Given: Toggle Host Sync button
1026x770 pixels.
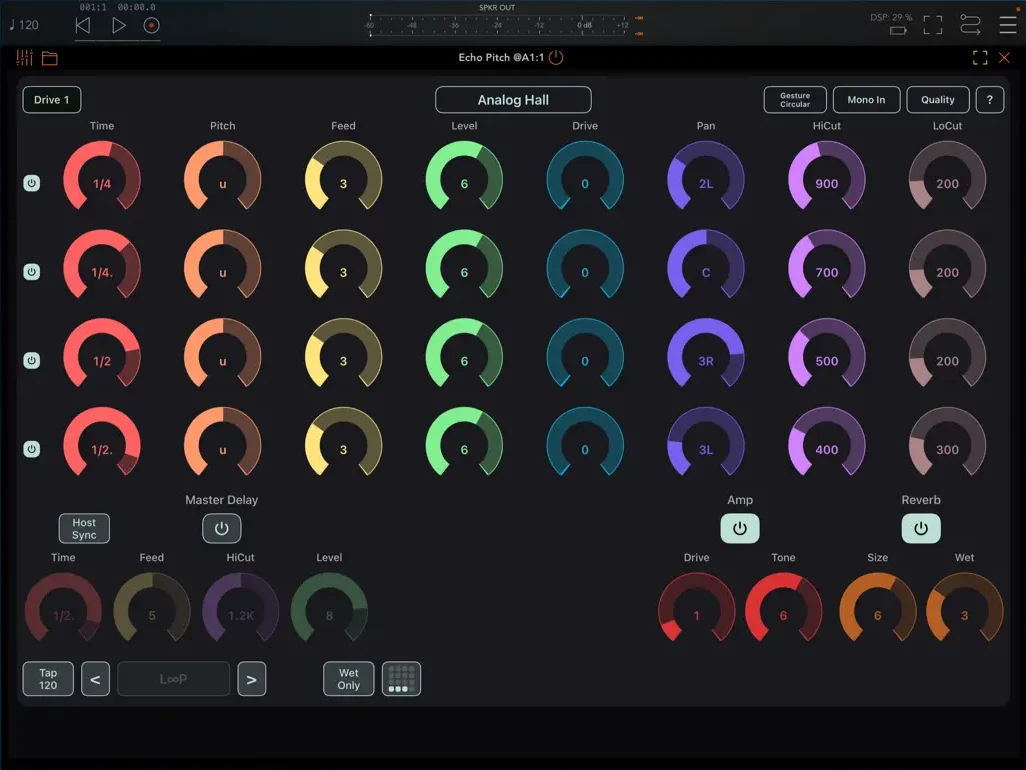Looking at the screenshot, I should [x=84, y=529].
